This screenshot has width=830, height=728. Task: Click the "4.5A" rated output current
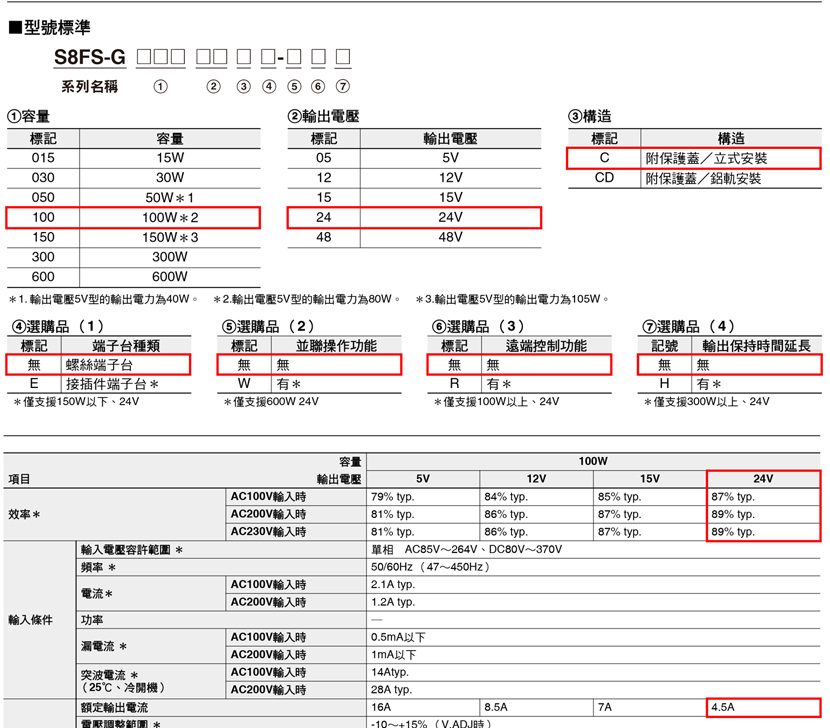point(723,707)
